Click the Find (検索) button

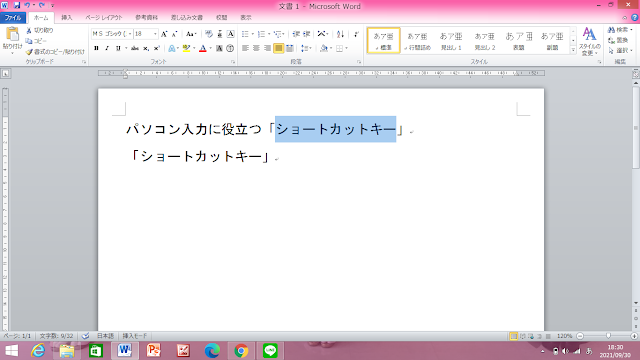pos(620,30)
